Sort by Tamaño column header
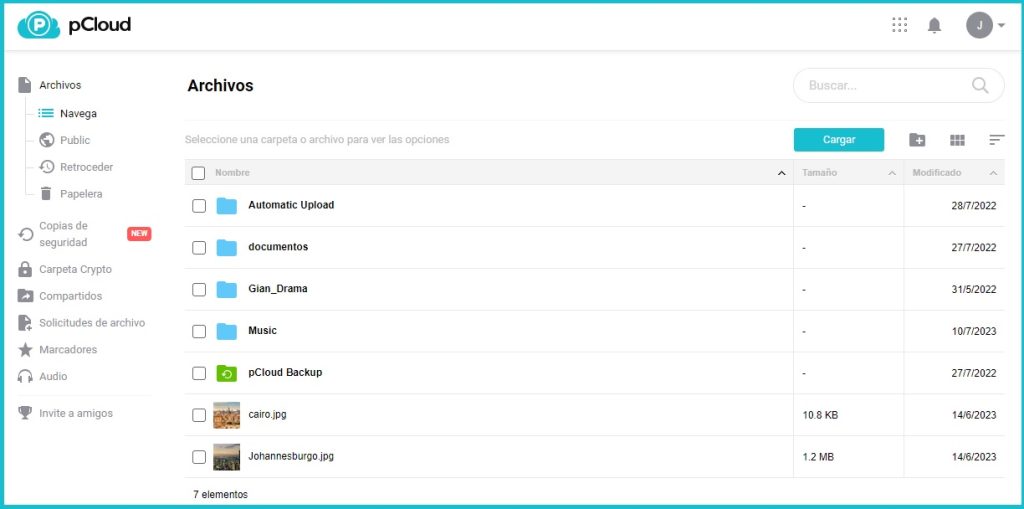1024x509 pixels. point(820,173)
